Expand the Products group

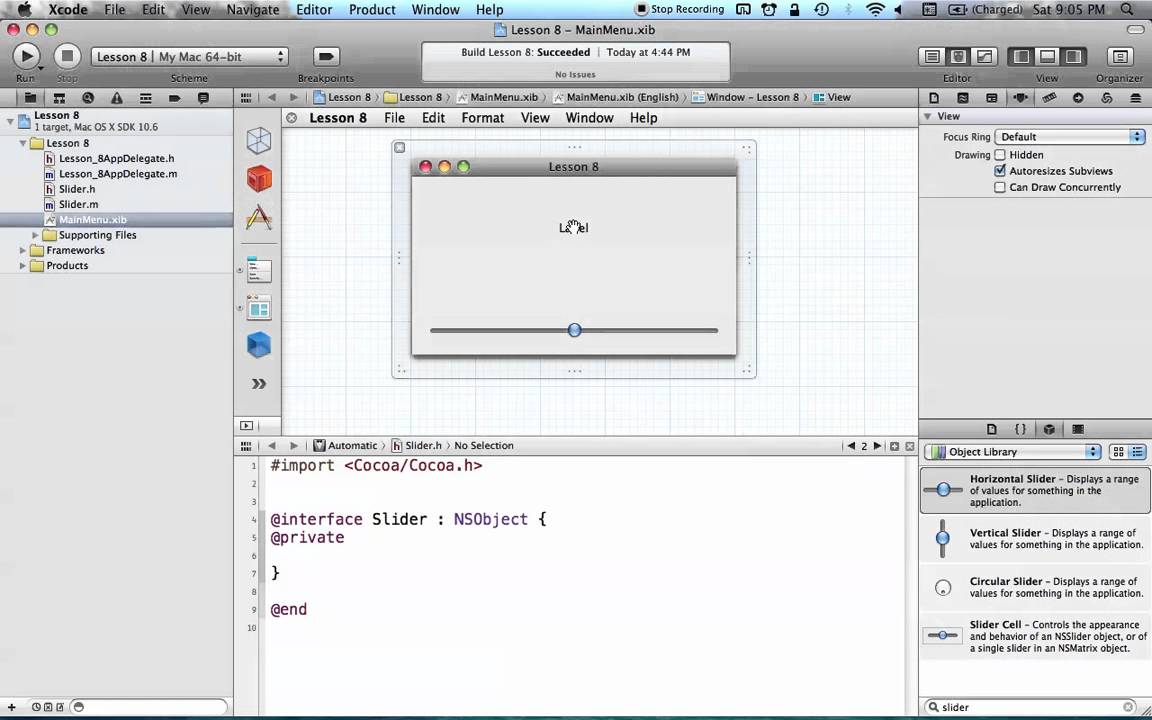23,266
